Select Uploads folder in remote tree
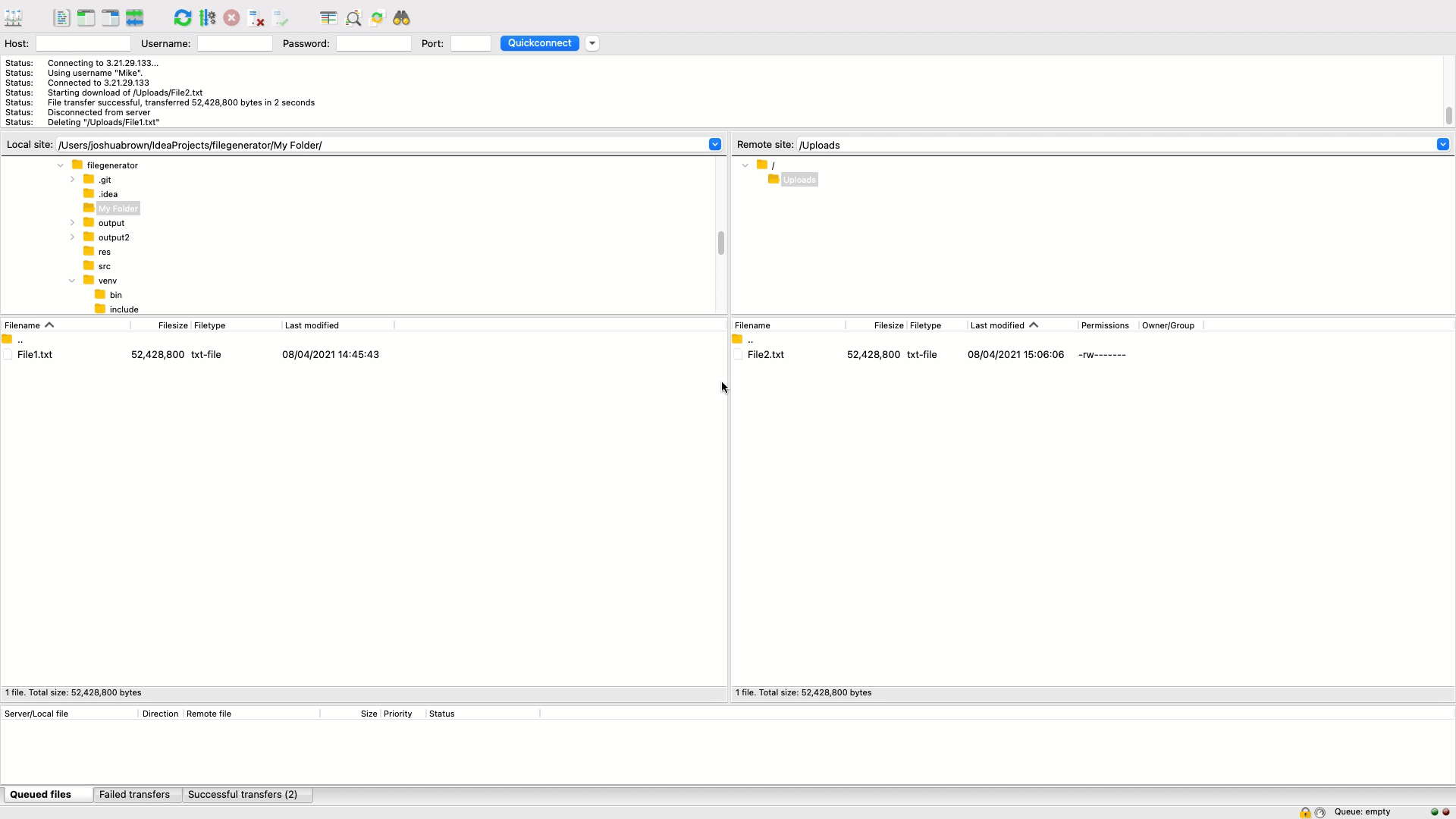This screenshot has width=1456, height=819. (799, 180)
